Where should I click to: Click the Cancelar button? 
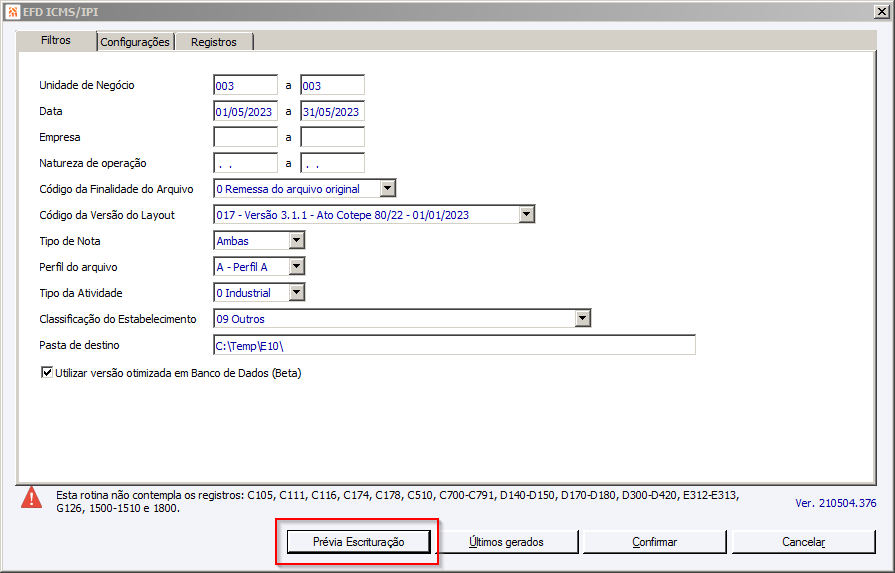[x=804, y=542]
